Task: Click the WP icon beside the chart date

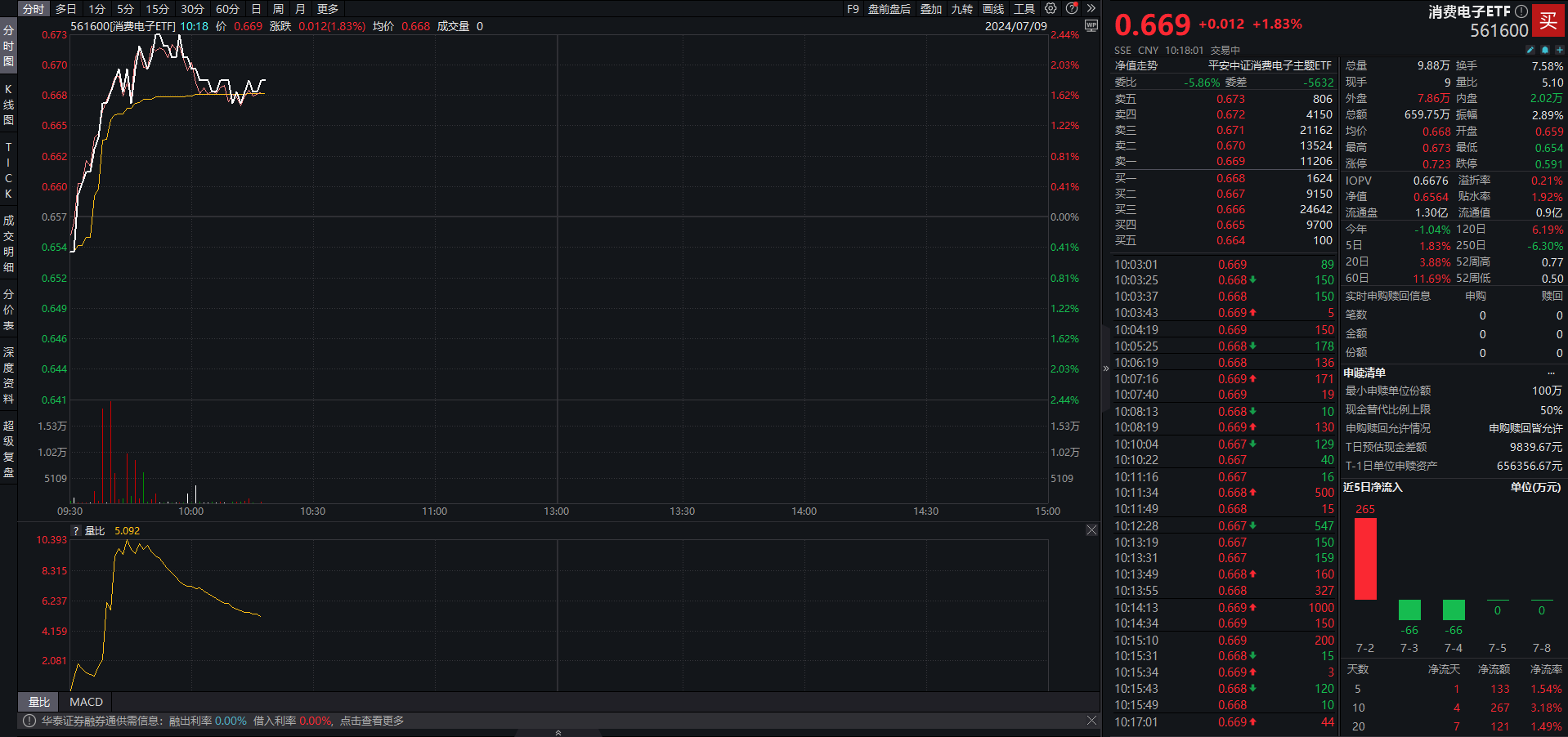Action: click(1091, 26)
